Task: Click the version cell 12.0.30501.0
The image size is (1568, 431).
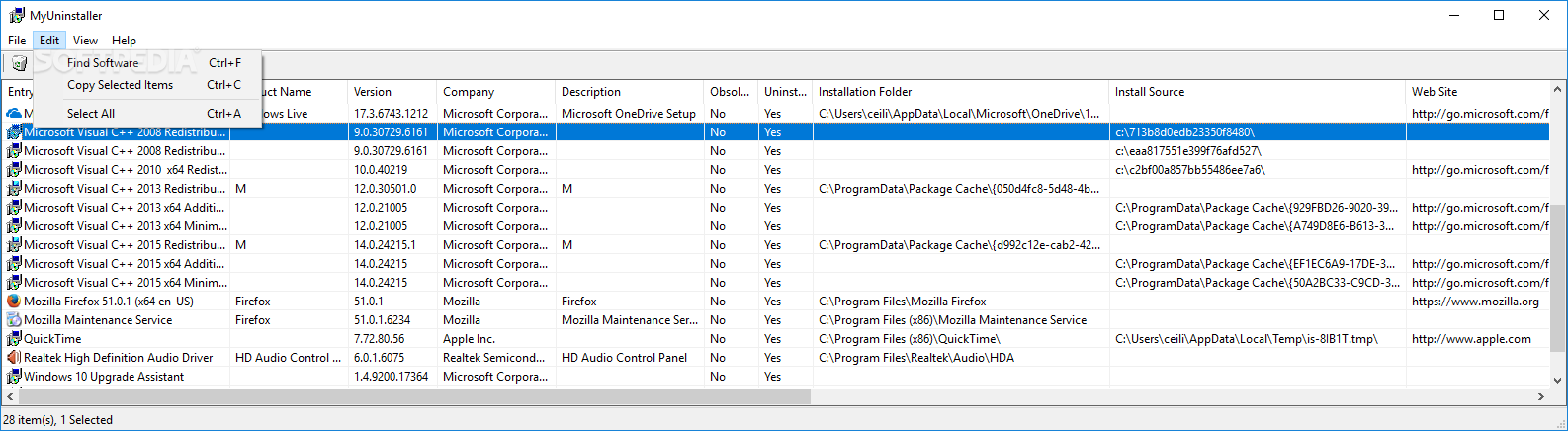Action: pos(386,189)
